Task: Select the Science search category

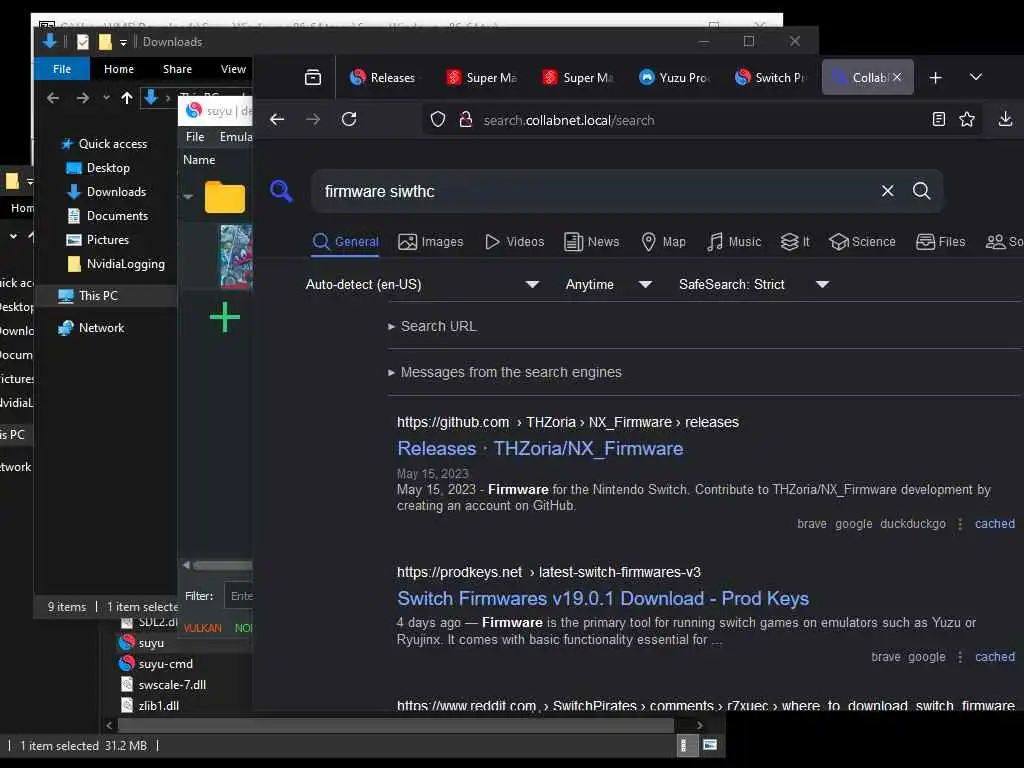Action: [862, 242]
